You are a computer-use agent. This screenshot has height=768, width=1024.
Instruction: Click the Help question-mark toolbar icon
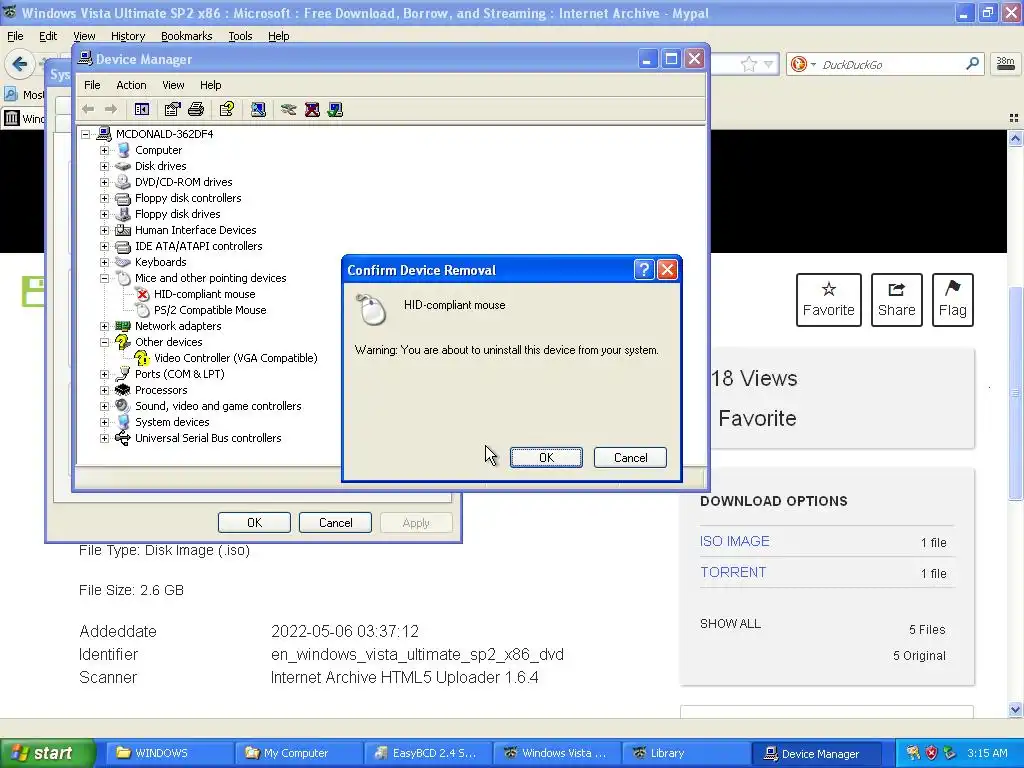(x=227, y=110)
